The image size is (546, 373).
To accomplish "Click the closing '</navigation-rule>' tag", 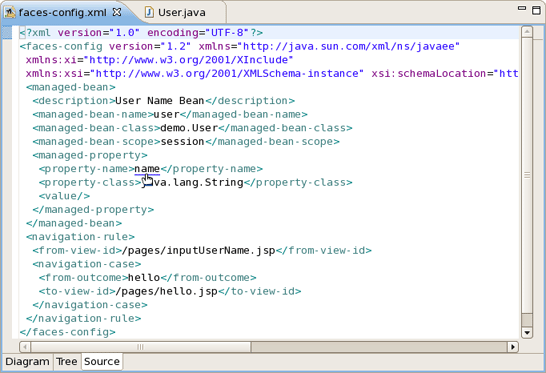I will 84,318.
